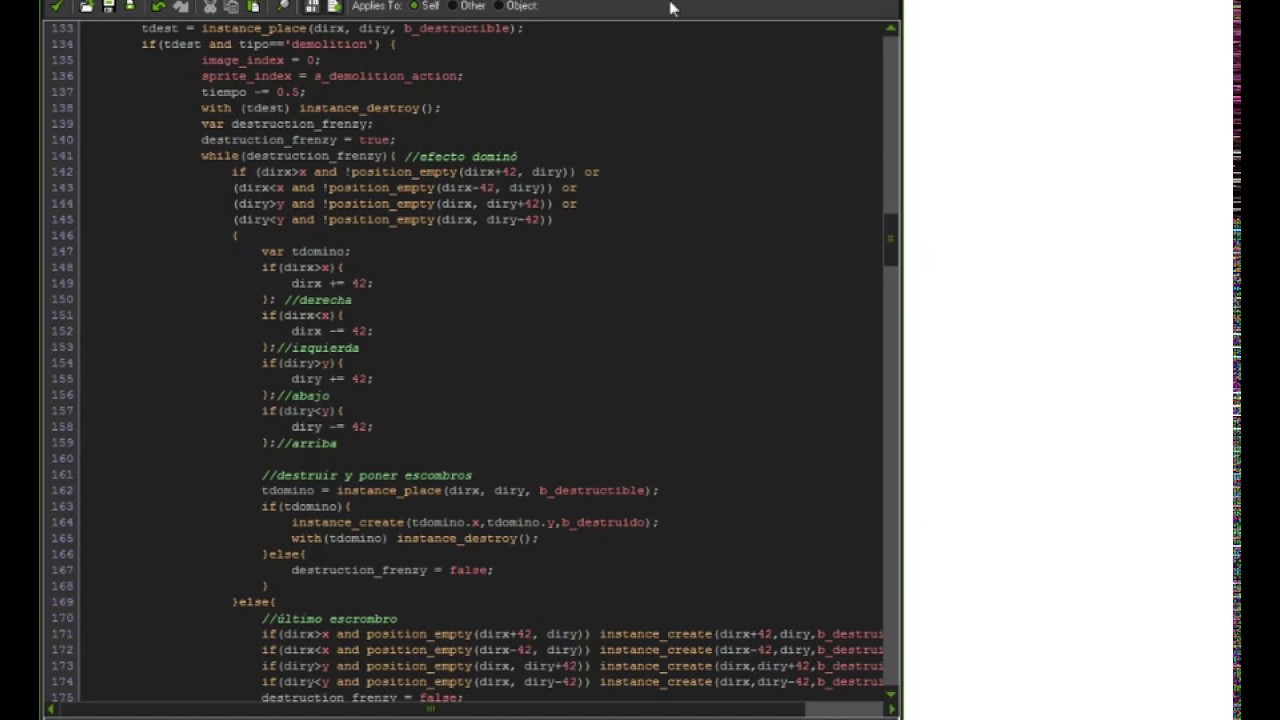Click 'image_index = 0;' on line 135

pos(261,60)
